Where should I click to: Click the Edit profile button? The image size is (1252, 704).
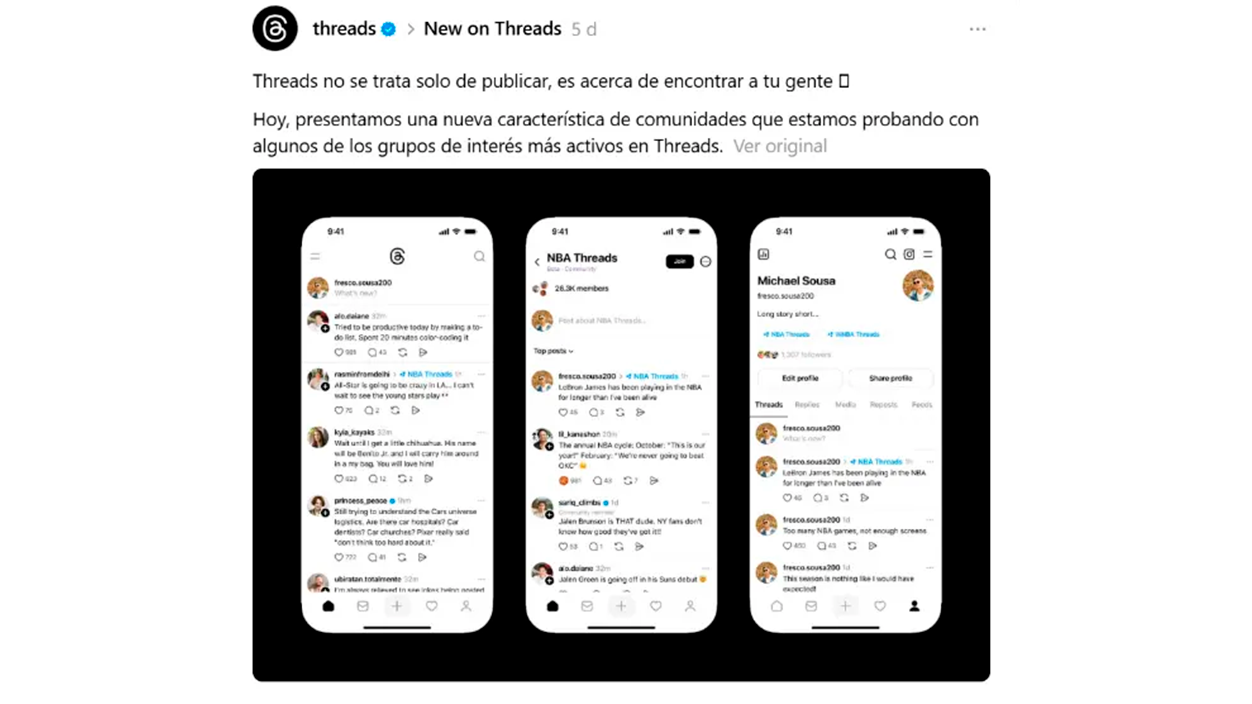click(800, 378)
